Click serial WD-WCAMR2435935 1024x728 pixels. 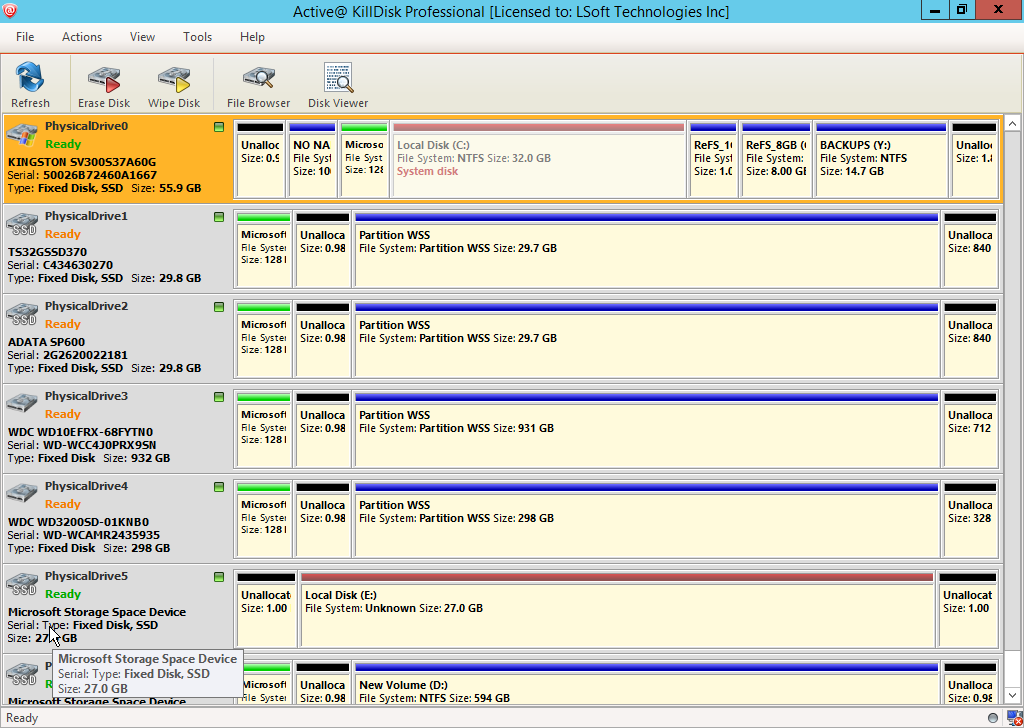point(101,535)
